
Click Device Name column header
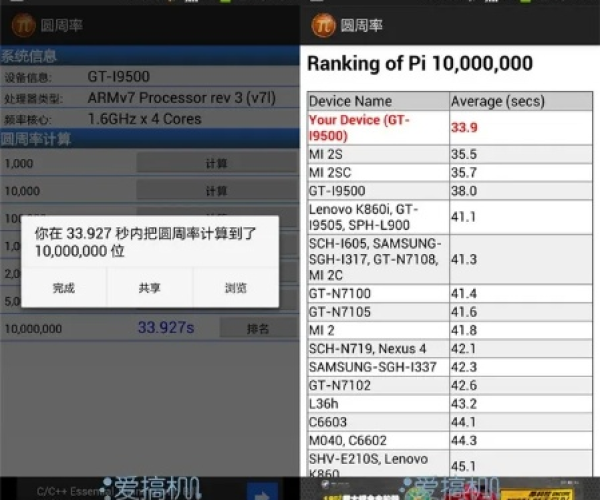378,101
